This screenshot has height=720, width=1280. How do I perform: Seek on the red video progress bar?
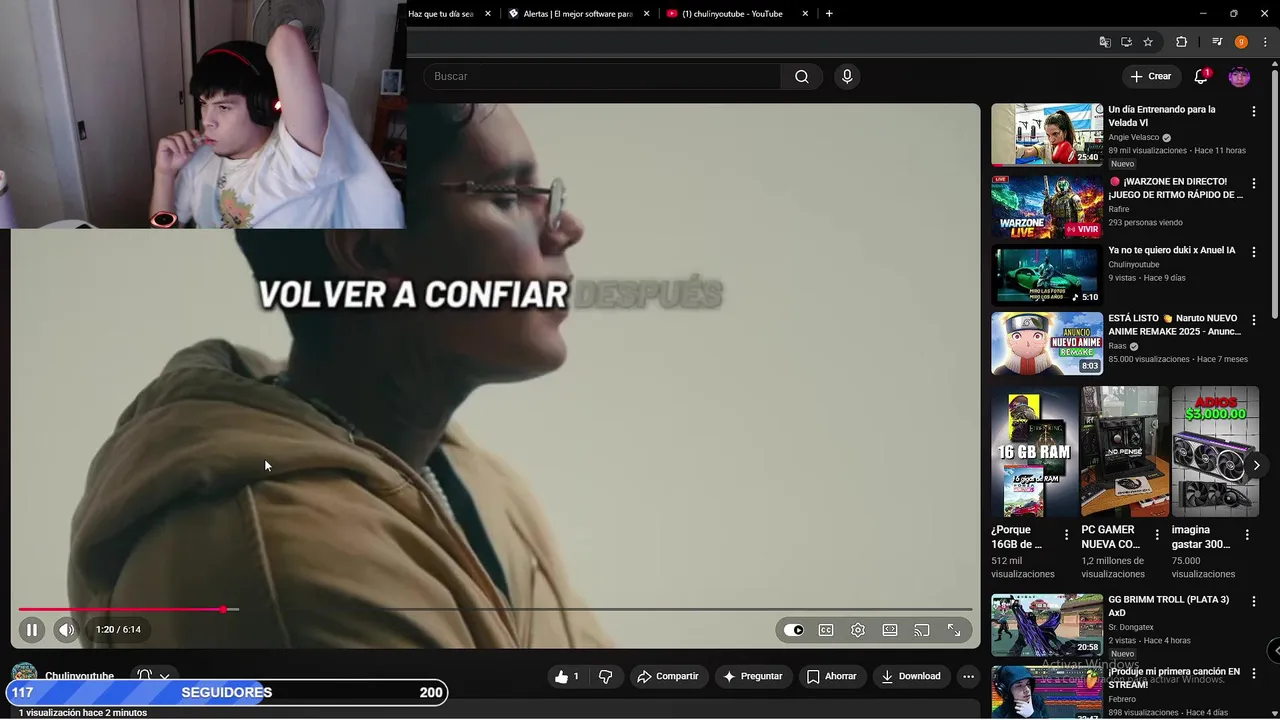(495, 609)
